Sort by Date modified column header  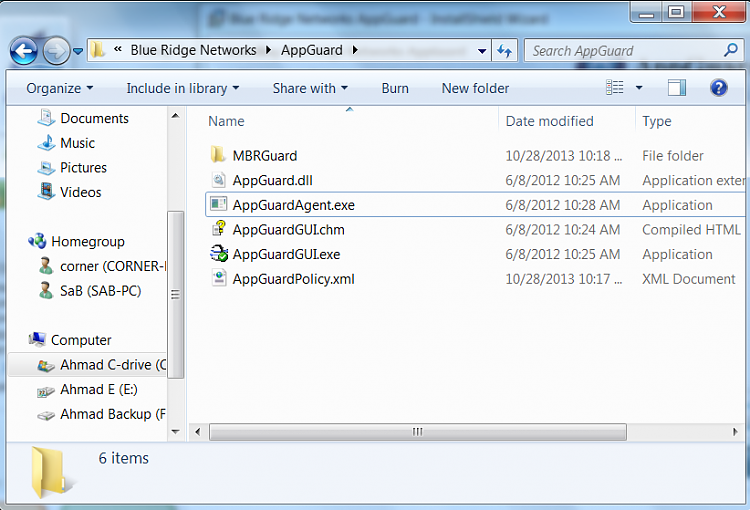(x=549, y=122)
